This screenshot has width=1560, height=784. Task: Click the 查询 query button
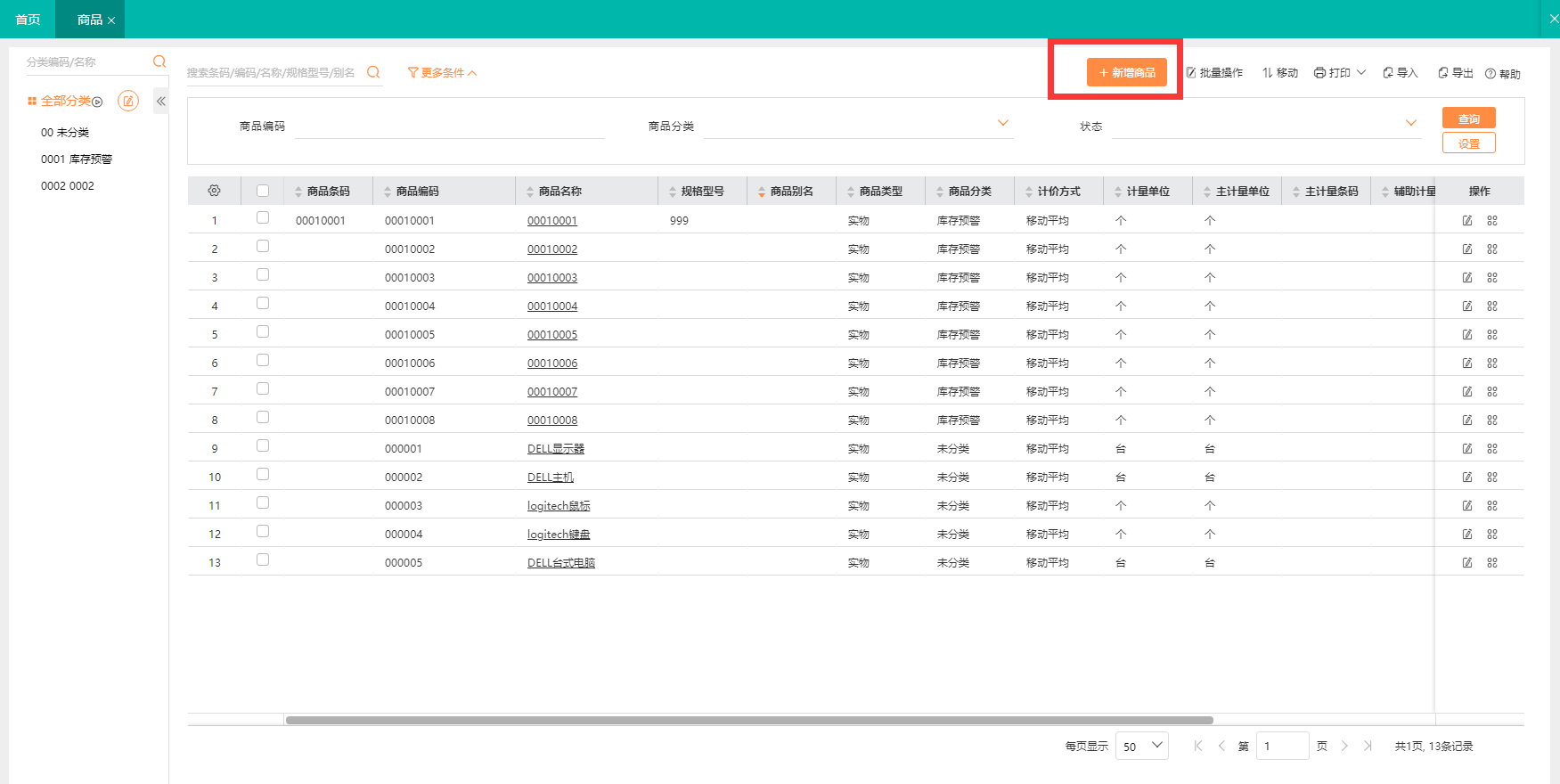(1469, 118)
